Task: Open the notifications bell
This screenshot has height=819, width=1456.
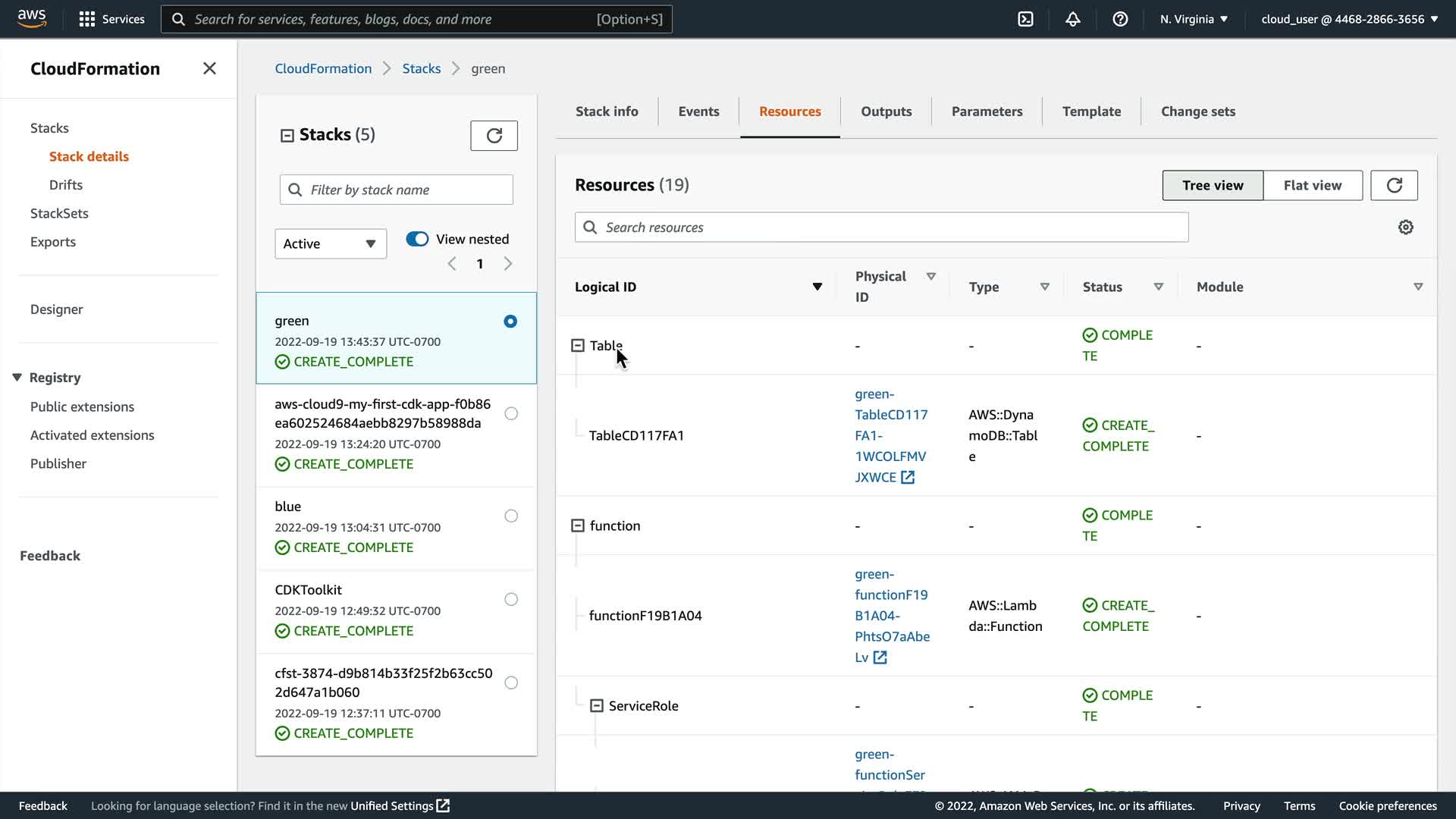Action: pos(1072,19)
